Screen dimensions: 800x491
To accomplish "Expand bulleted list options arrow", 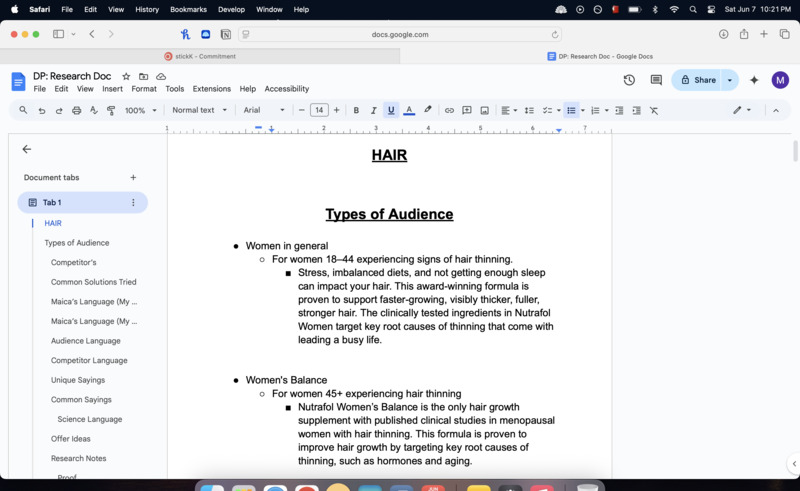I will click(x=583, y=110).
